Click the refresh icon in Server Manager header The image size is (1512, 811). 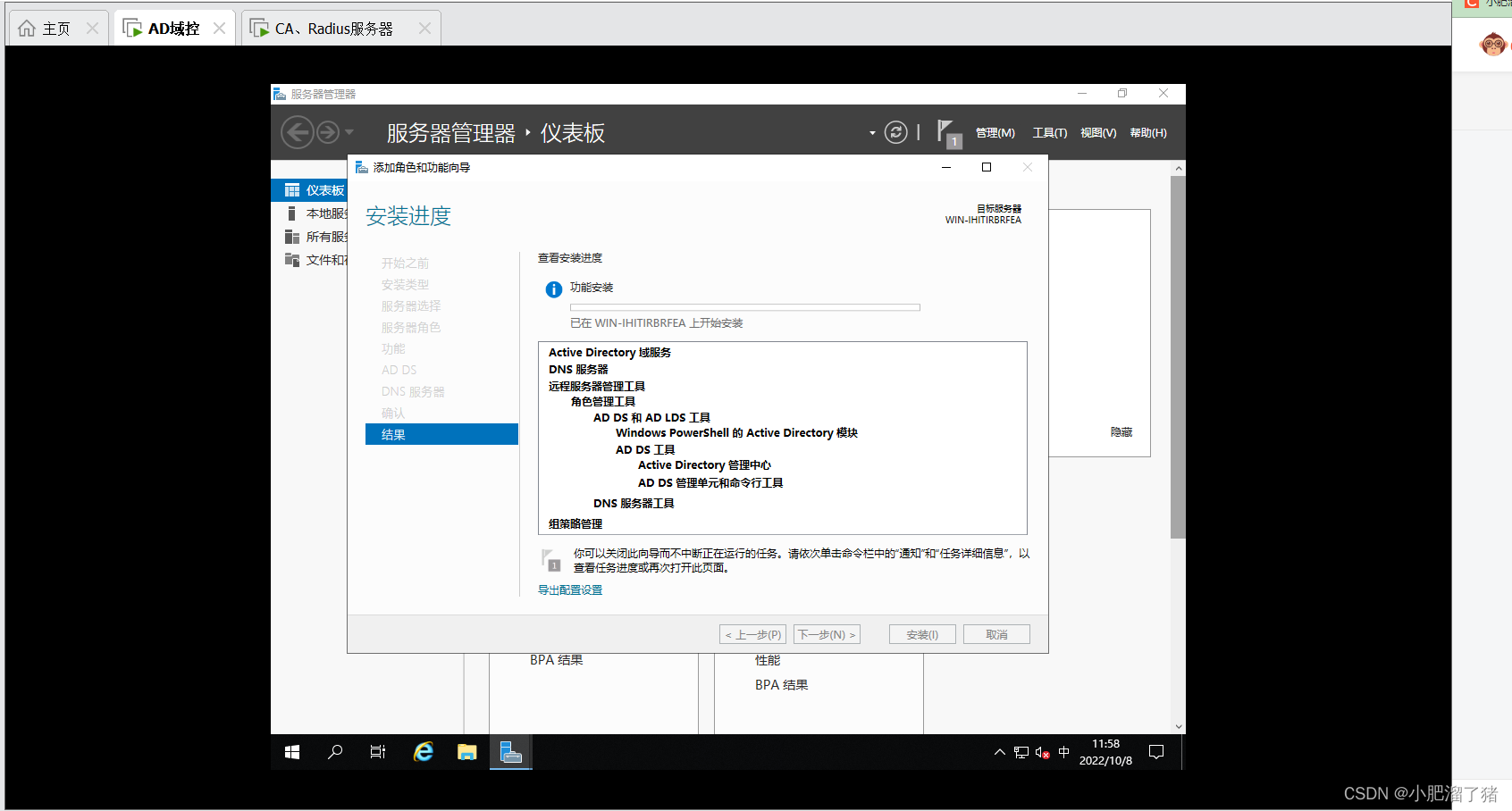pos(895,132)
